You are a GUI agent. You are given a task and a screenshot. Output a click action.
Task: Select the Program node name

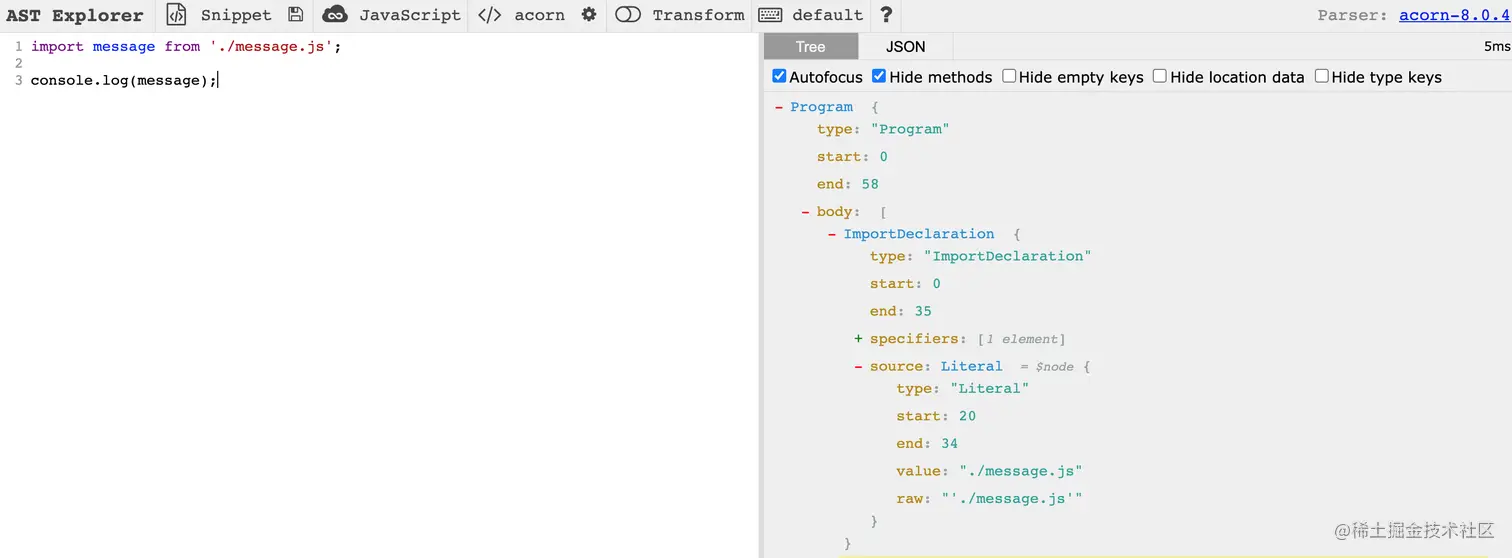point(822,107)
